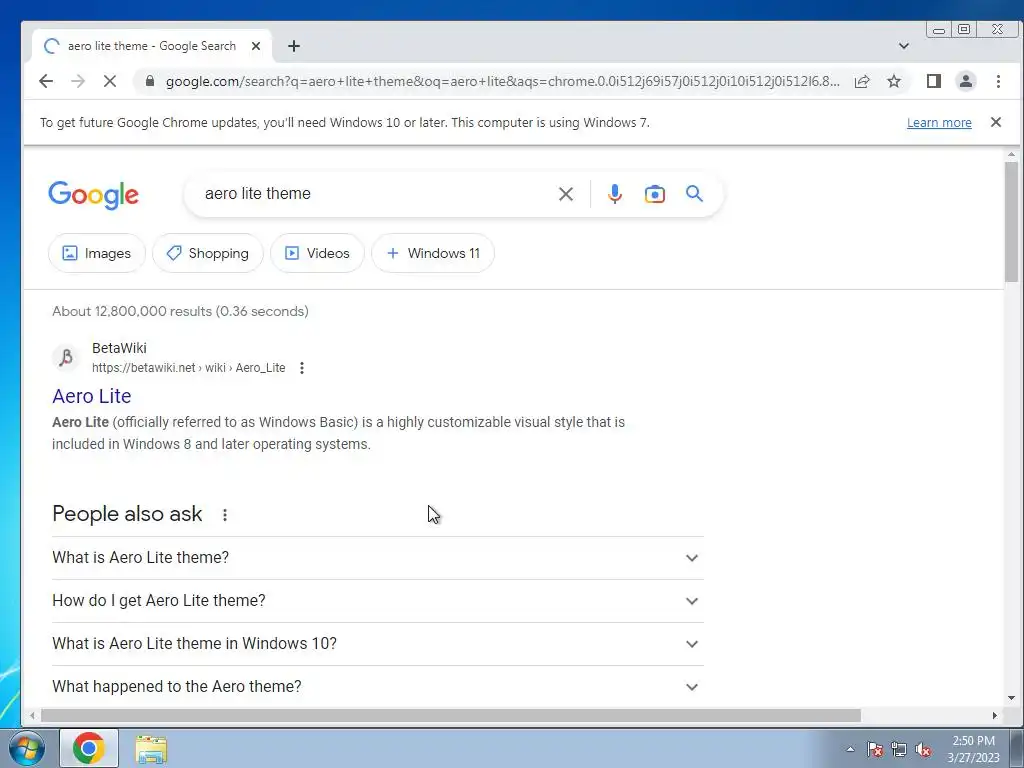Open Windows Explorer from the taskbar
Viewport: 1024px width, 768px height.
151,749
